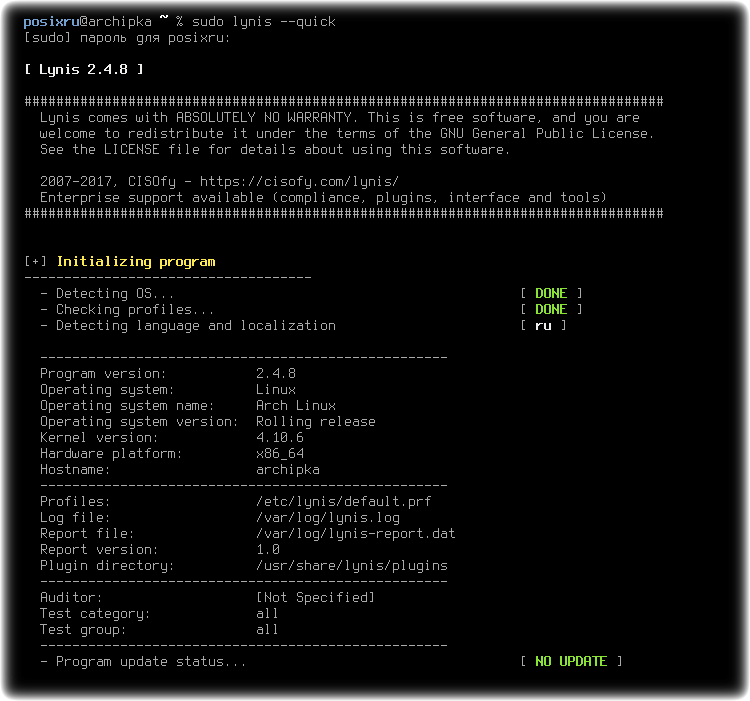The image size is (750, 701).
Task: Select the path '/var/log/lynis.log'
Action: 328,518
